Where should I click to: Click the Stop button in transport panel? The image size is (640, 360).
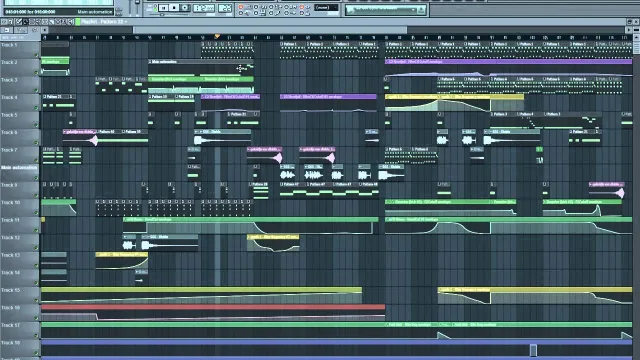point(174,8)
